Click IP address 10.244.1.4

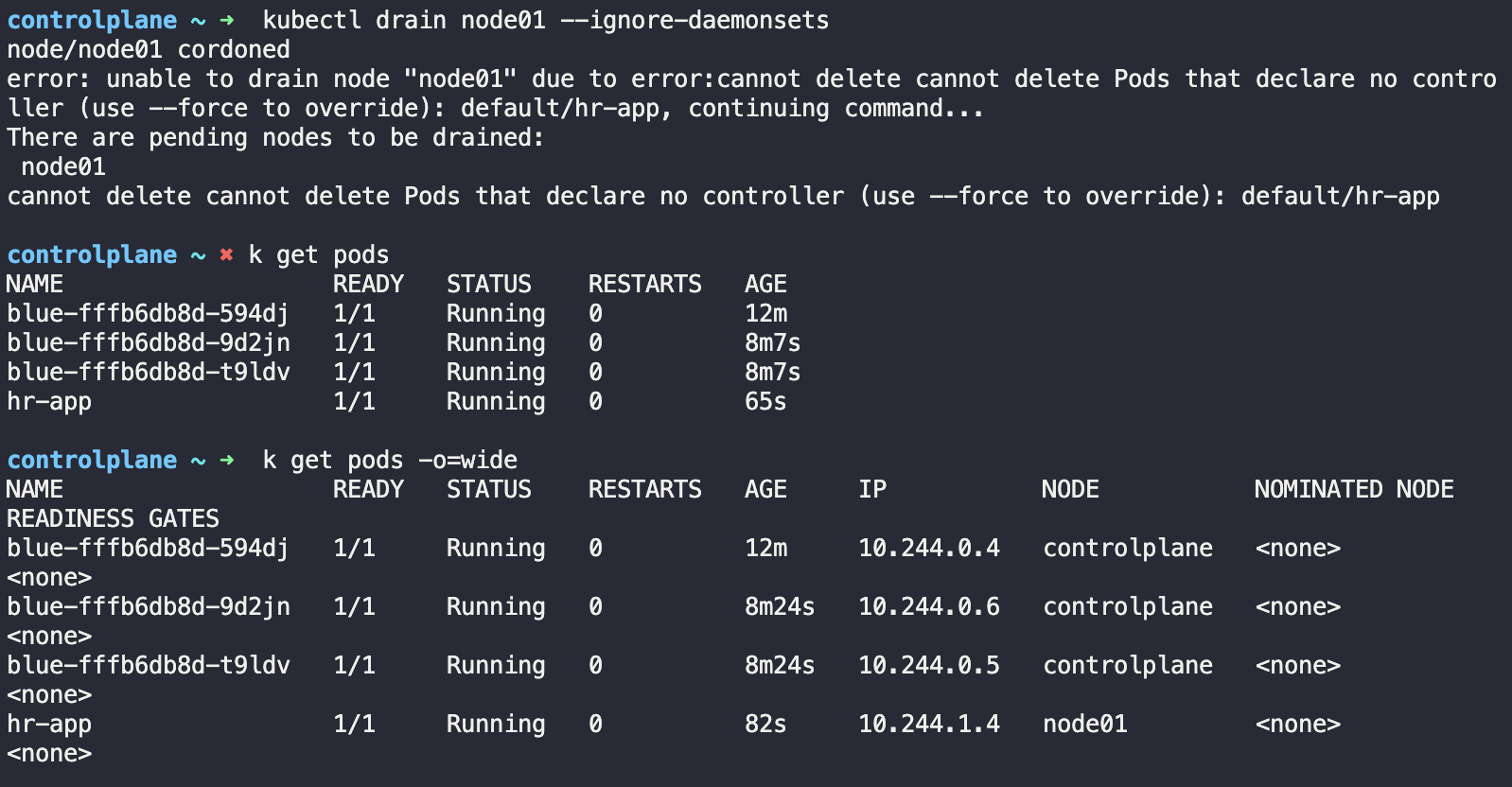pyautogui.click(x=929, y=724)
